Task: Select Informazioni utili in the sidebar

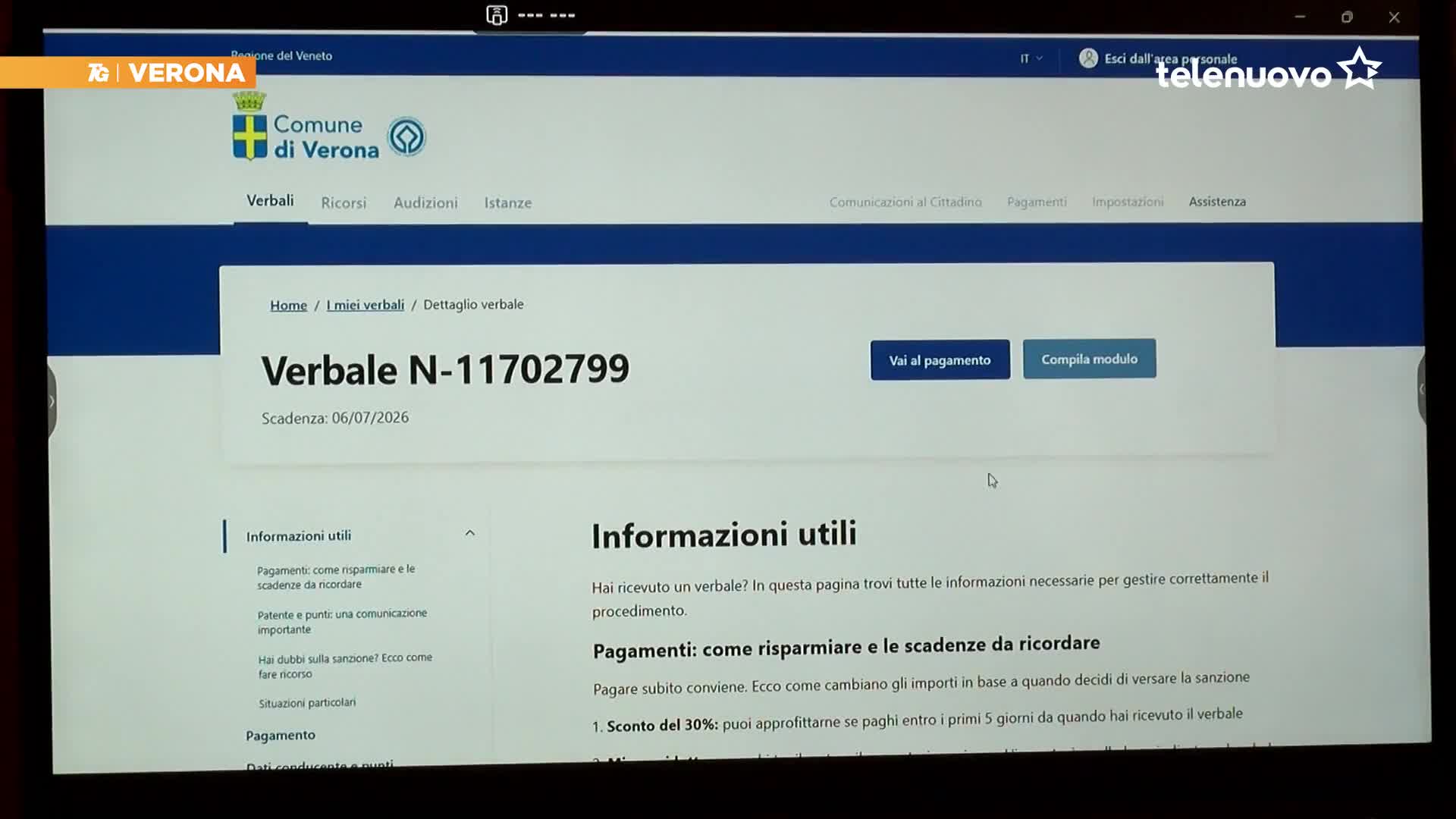Action: [x=299, y=536]
